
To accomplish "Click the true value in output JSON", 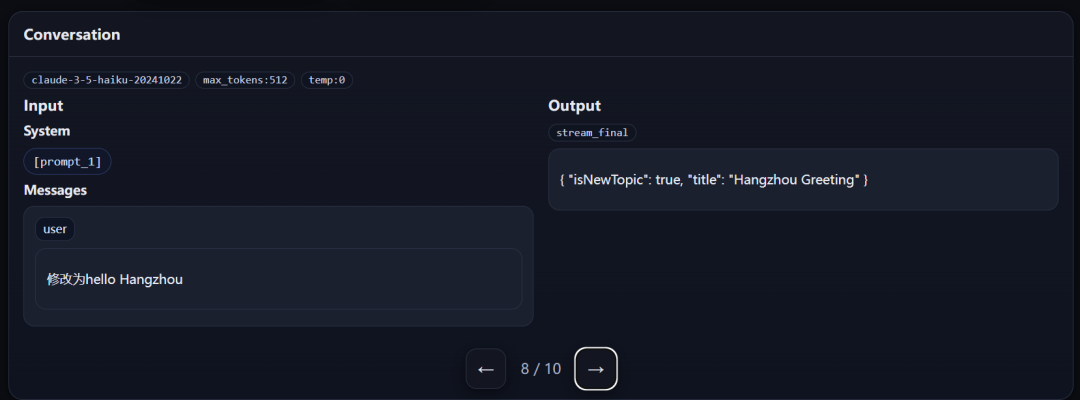I will (x=667, y=180).
